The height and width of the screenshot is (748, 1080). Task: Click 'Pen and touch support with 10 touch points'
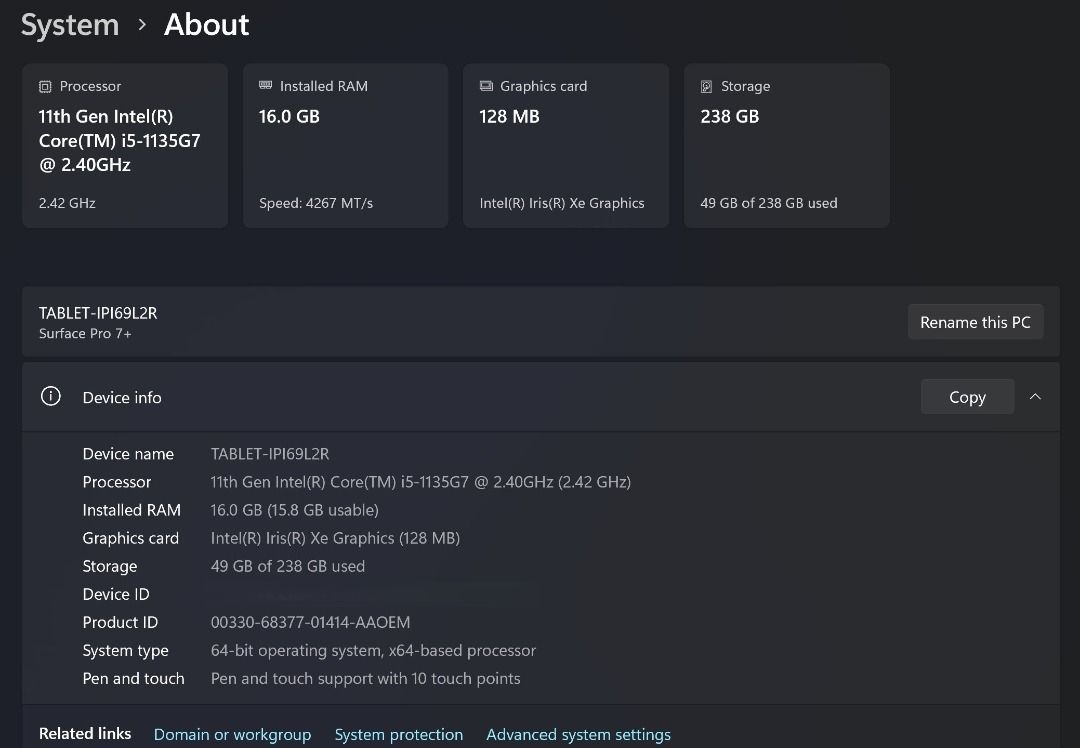pos(366,679)
